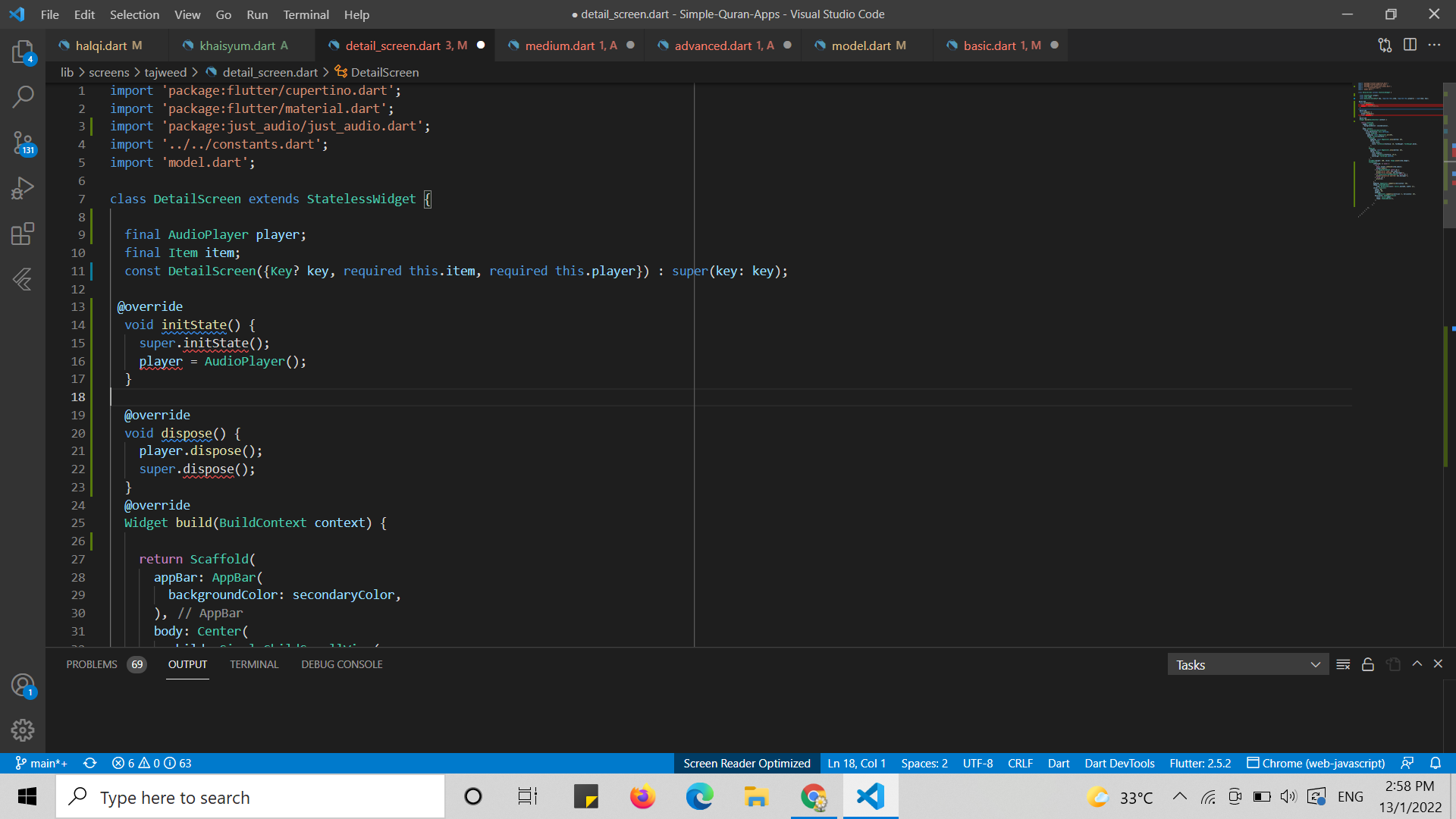The width and height of the screenshot is (1456, 819).
Task: Click the lib breadcrumb segment
Action: [67, 72]
